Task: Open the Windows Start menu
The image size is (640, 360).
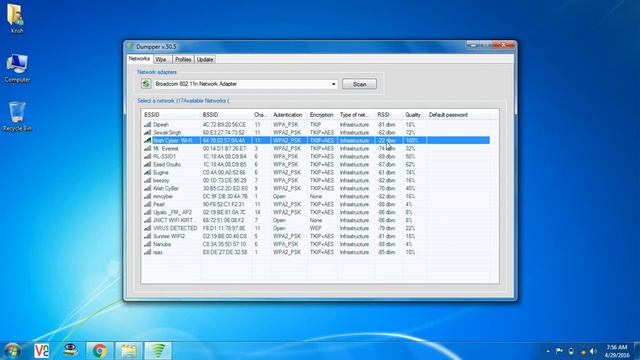Action: coord(12,351)
